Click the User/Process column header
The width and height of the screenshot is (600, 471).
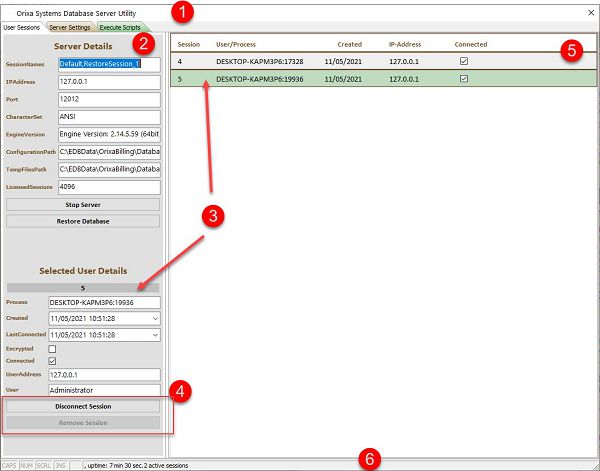(236, 44)
